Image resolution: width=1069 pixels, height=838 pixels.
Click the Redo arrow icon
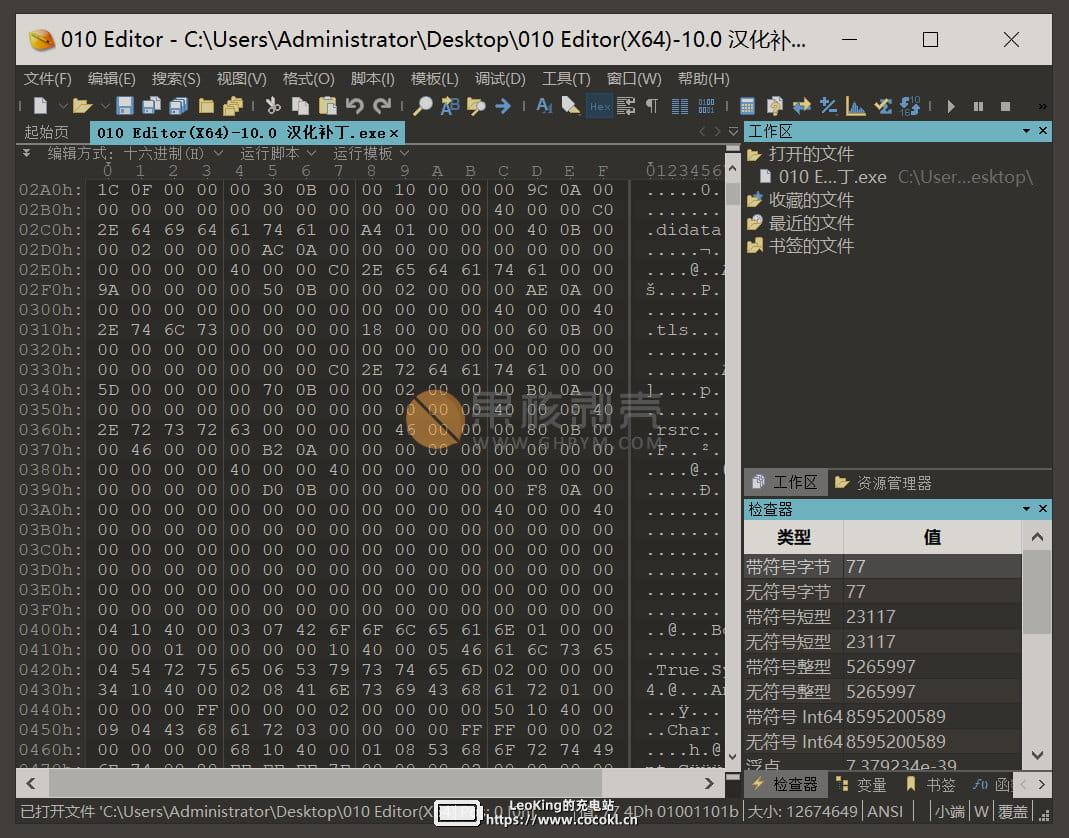click(382, 106)
